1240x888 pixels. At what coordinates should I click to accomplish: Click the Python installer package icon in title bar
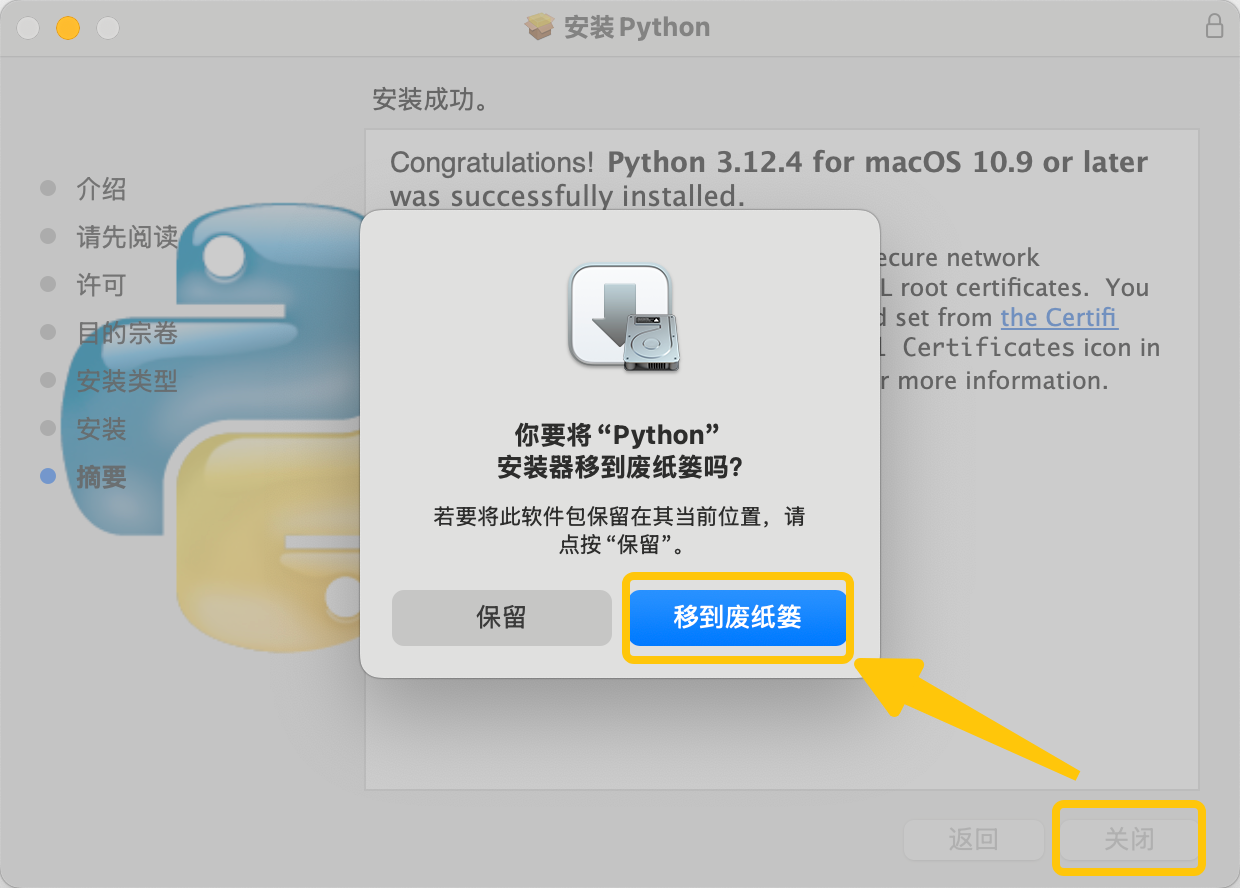[x=540, y=27]
